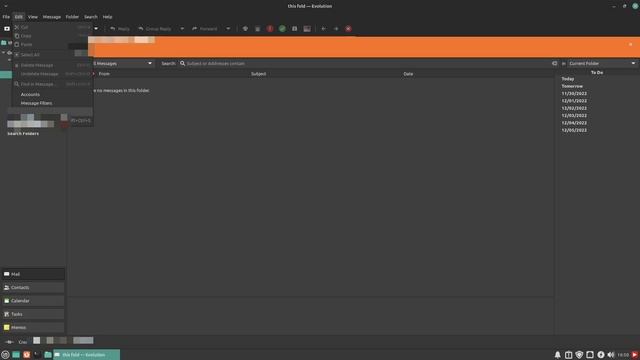Switch to Calendar view

33,301
